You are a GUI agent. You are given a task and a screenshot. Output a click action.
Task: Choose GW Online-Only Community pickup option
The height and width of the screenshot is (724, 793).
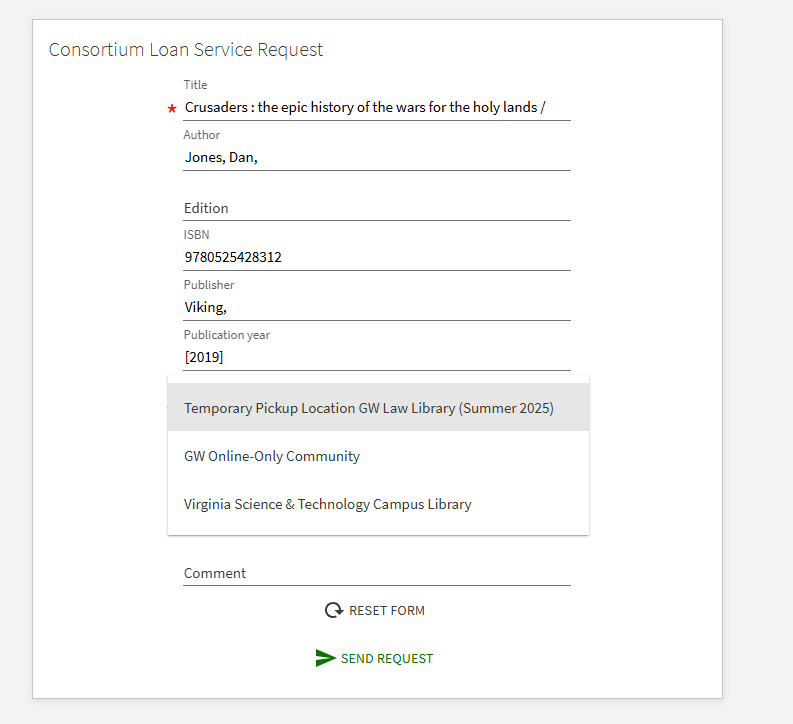(x=272, y=456)
